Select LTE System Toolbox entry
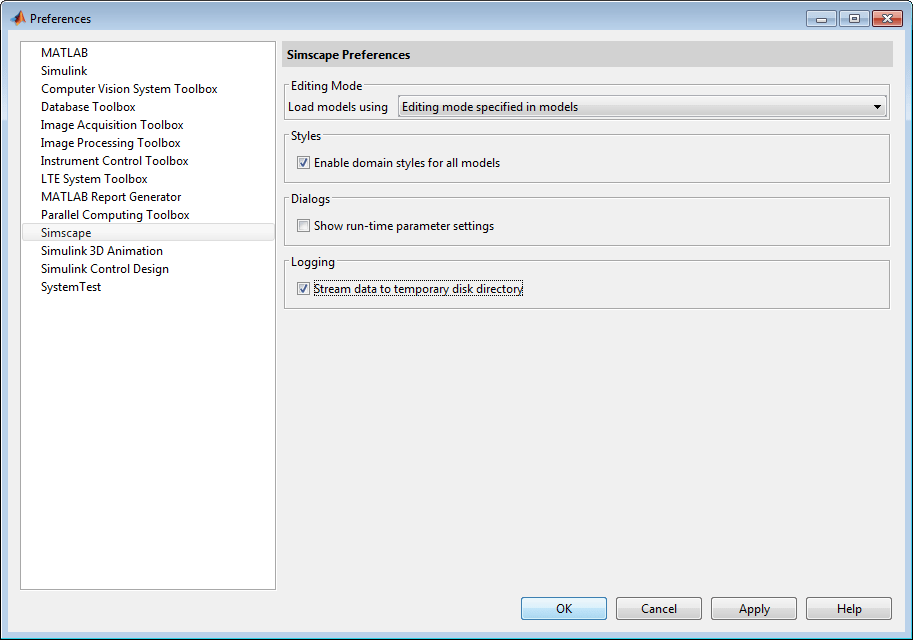913x640 pixels. pos(94,179)
